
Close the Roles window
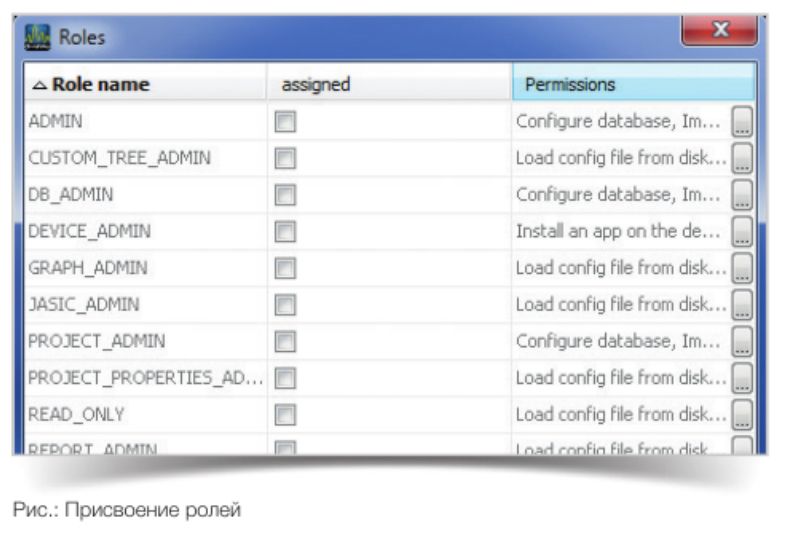coord(717,33)
